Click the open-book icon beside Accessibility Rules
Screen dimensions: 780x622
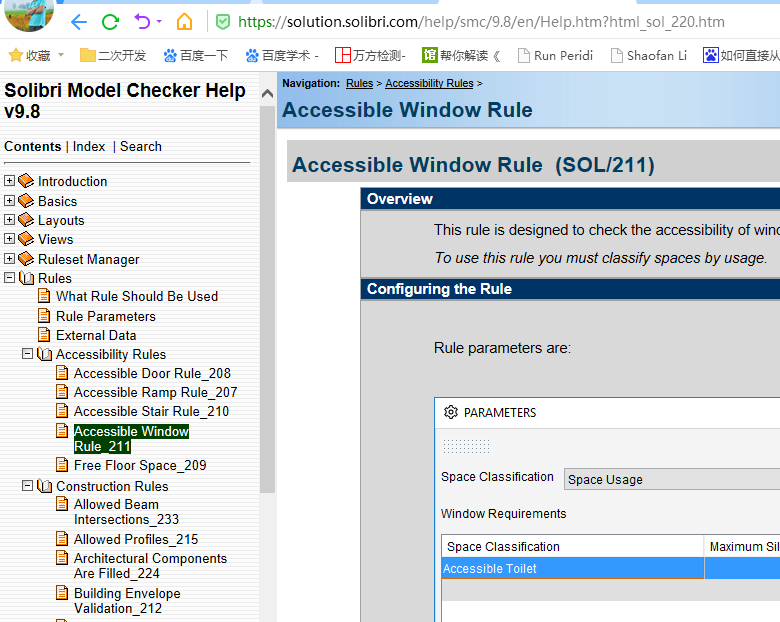(45, 354)
